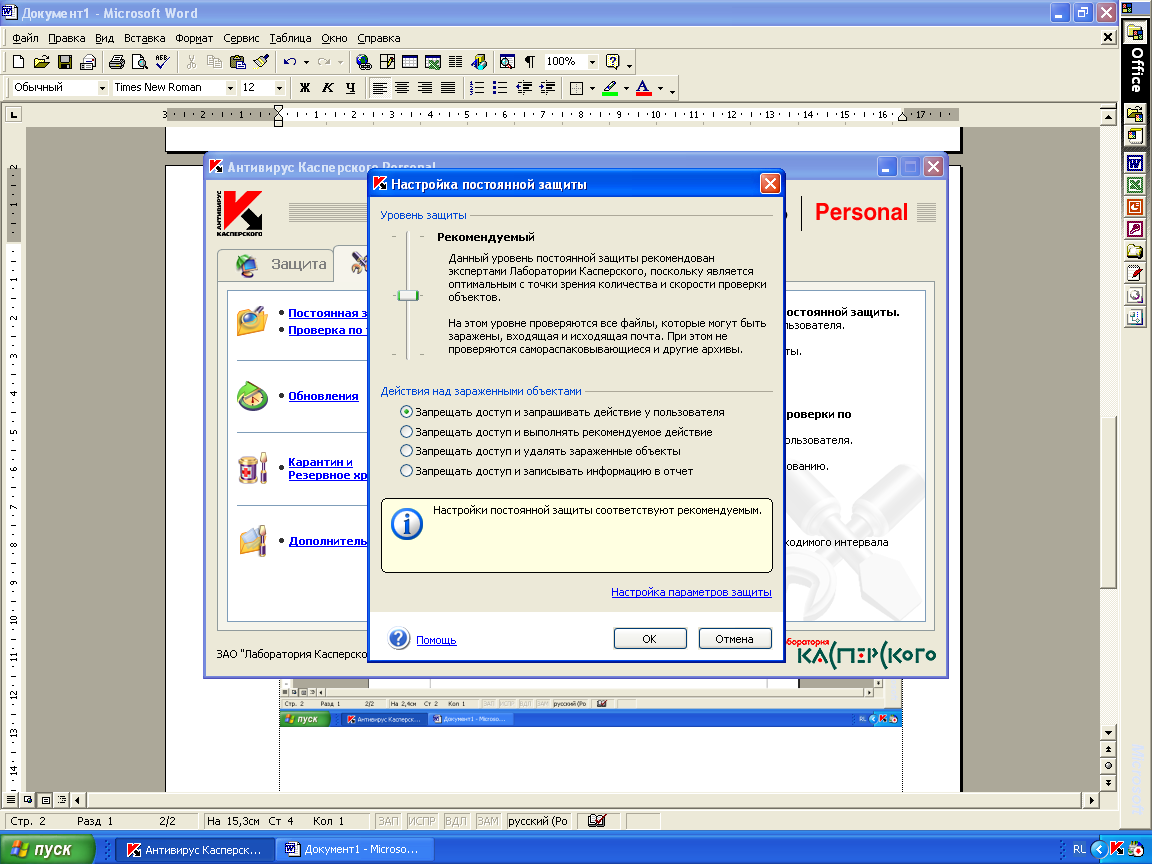1152x864 pixels.
Task: Choose 'записывать информацию в отчет' radio option
Action: (x=406, y=471)
